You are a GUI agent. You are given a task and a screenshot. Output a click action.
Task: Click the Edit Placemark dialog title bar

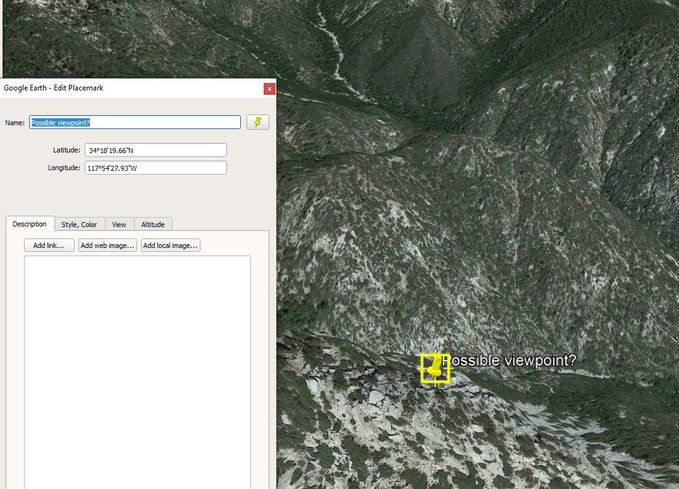pos(132,88)
